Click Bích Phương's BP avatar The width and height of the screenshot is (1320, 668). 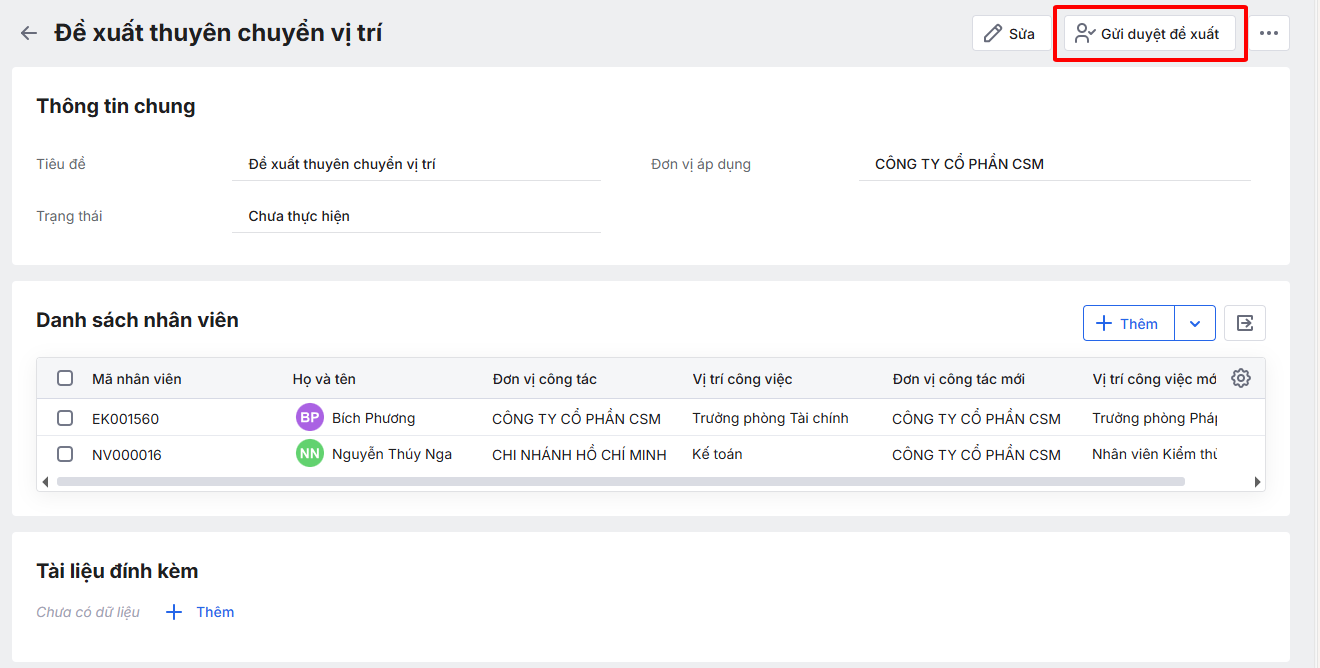310,418
